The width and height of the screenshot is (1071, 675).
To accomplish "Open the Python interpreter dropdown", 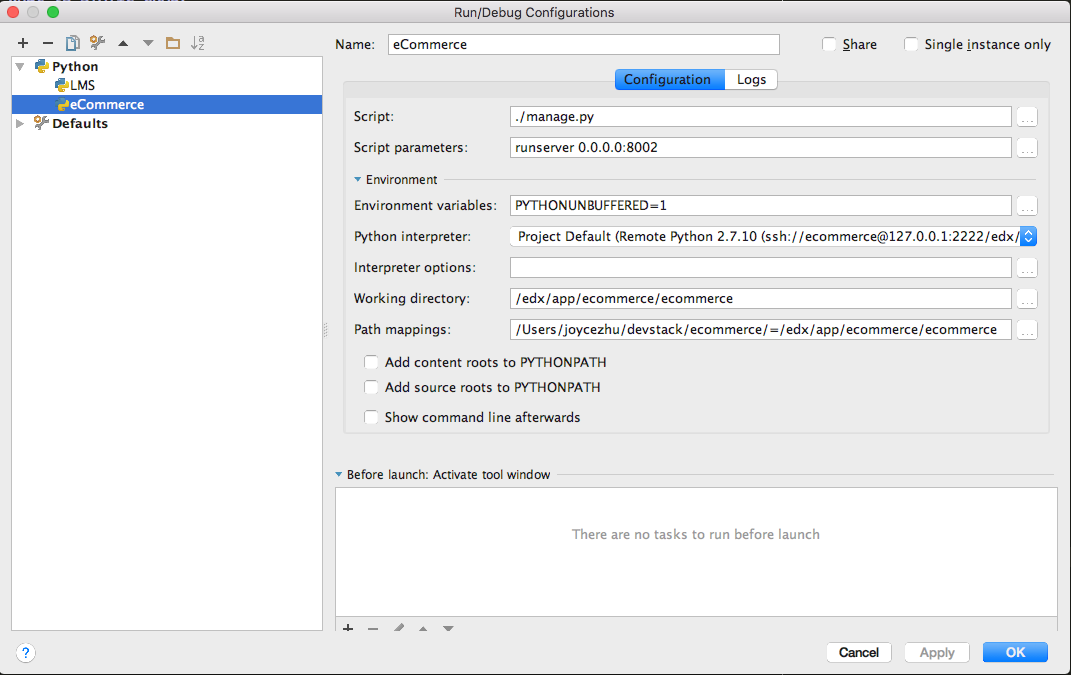I will 1027,237.
